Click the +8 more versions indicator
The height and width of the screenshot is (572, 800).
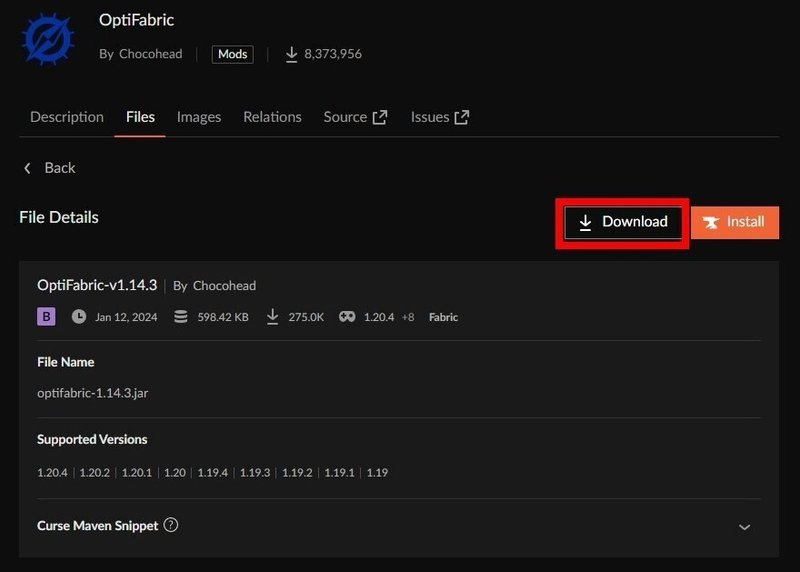(408, 317)
